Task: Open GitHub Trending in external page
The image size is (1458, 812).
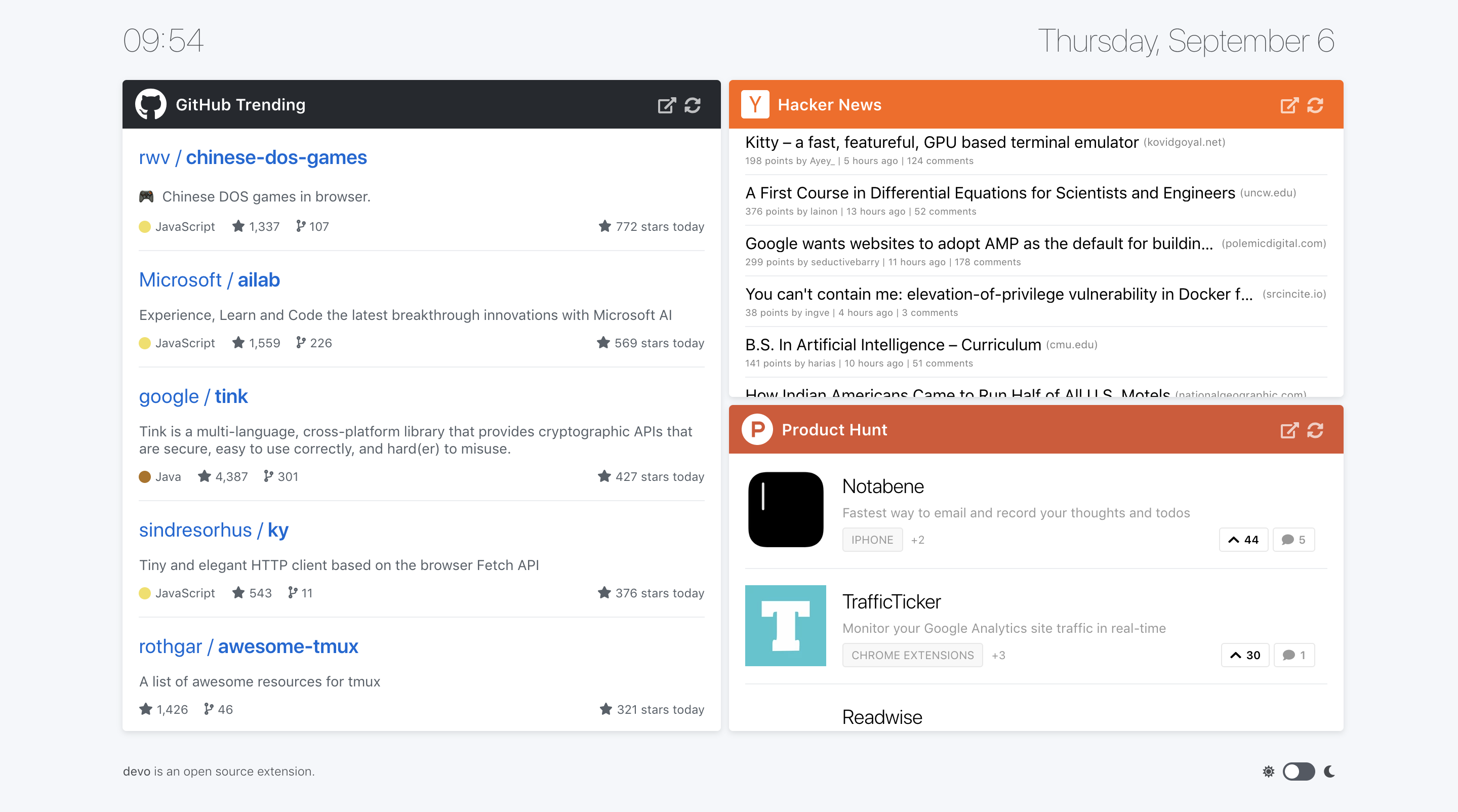Action: 666,105
